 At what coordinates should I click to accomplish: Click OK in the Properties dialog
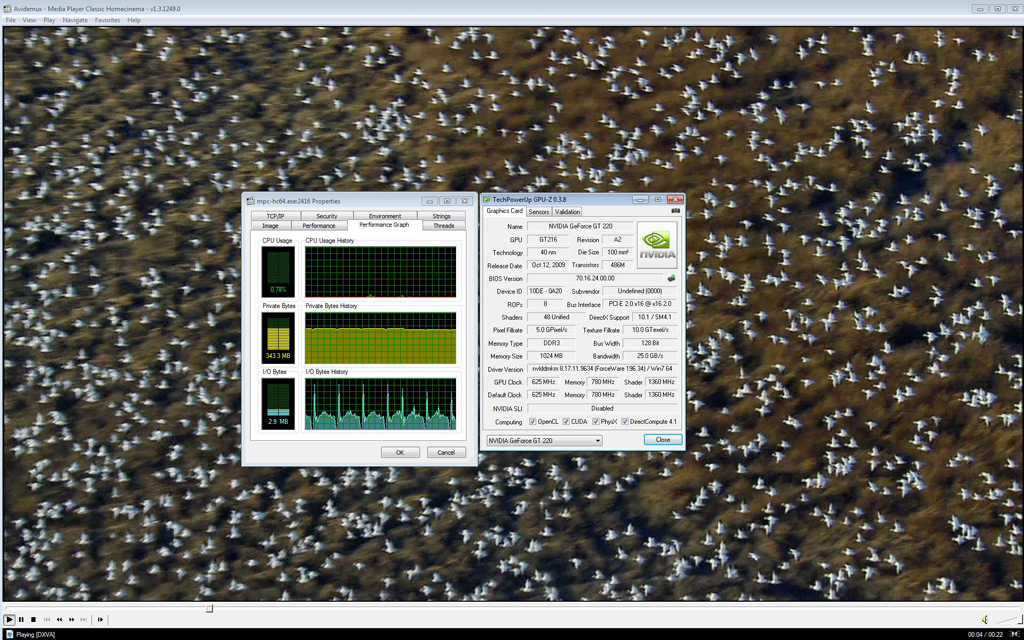tap(400, 452)
